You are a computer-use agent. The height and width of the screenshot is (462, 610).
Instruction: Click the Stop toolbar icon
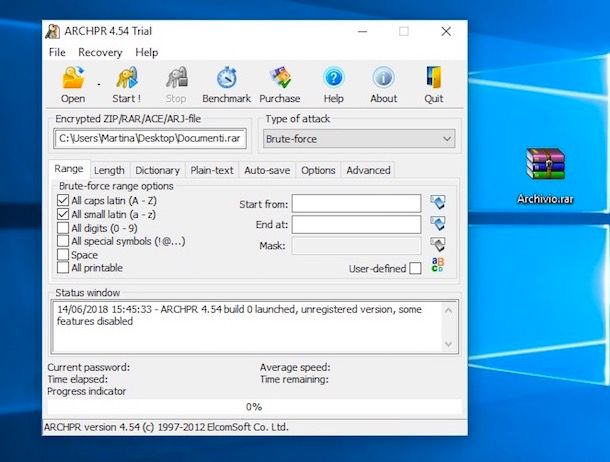177,77
